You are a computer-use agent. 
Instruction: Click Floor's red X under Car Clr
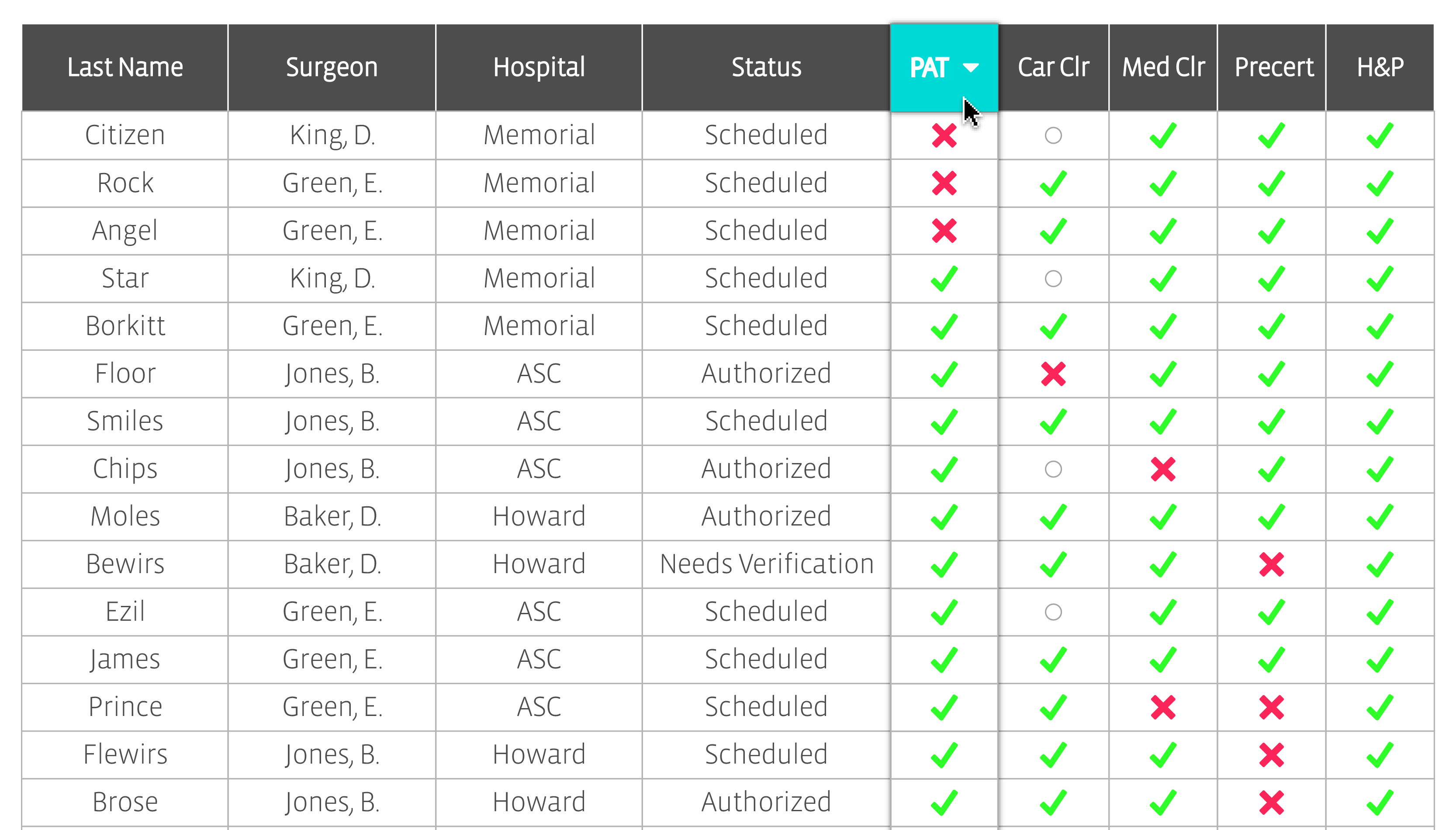pyautogui.click(x=1052, y=374)
